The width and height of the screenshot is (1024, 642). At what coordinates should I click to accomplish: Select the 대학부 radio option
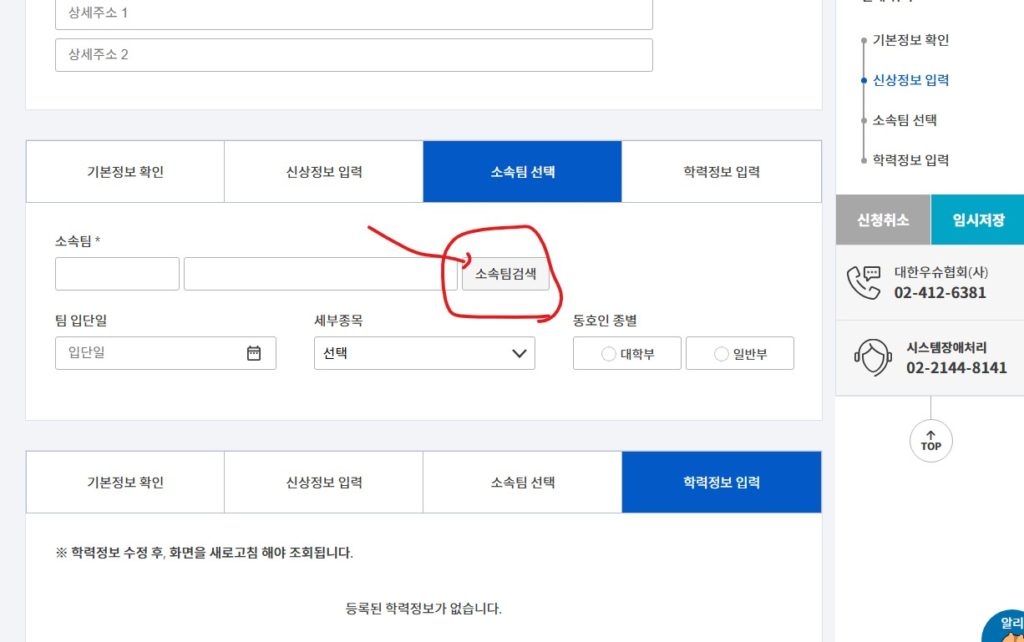(609, 354)
